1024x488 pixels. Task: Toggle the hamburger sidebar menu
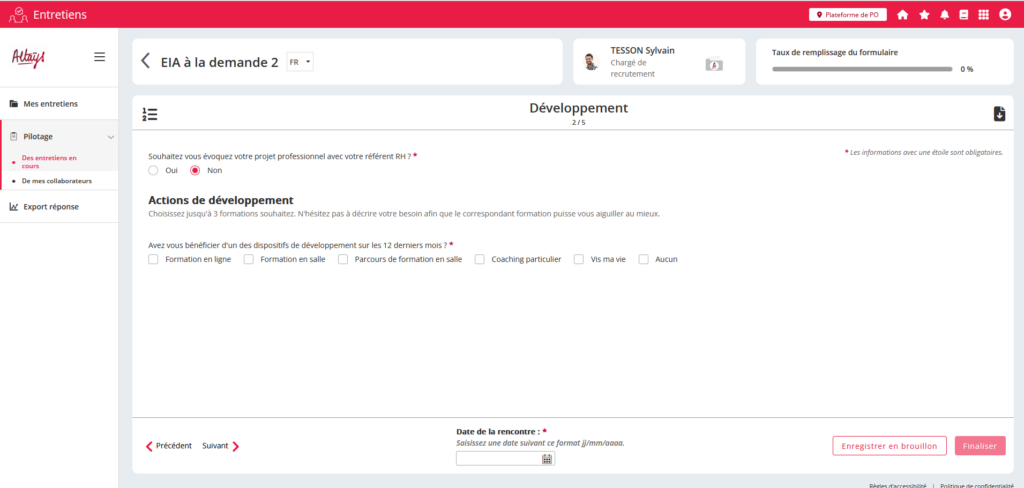pos(99,57)
